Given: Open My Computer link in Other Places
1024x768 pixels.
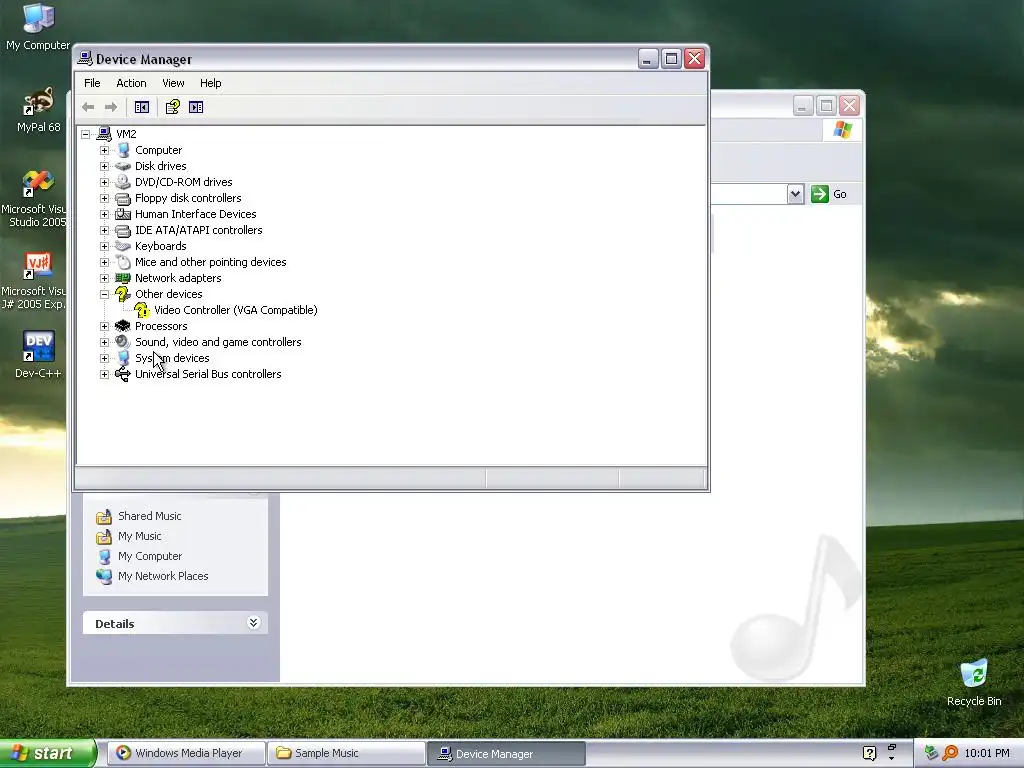Looking at the screenshot, I should click(x=150, y=556).
